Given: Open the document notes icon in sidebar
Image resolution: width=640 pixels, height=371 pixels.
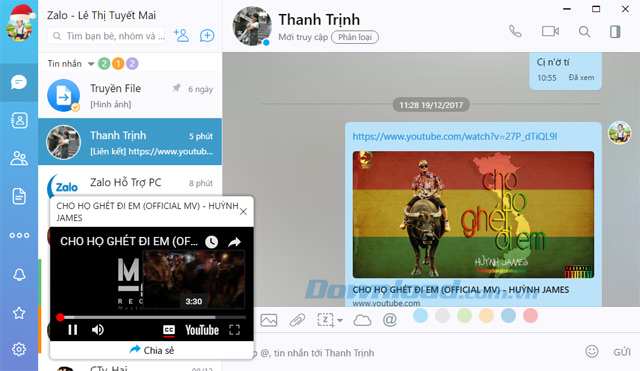Looking at the screenshot, I should (x=19, y=196).
